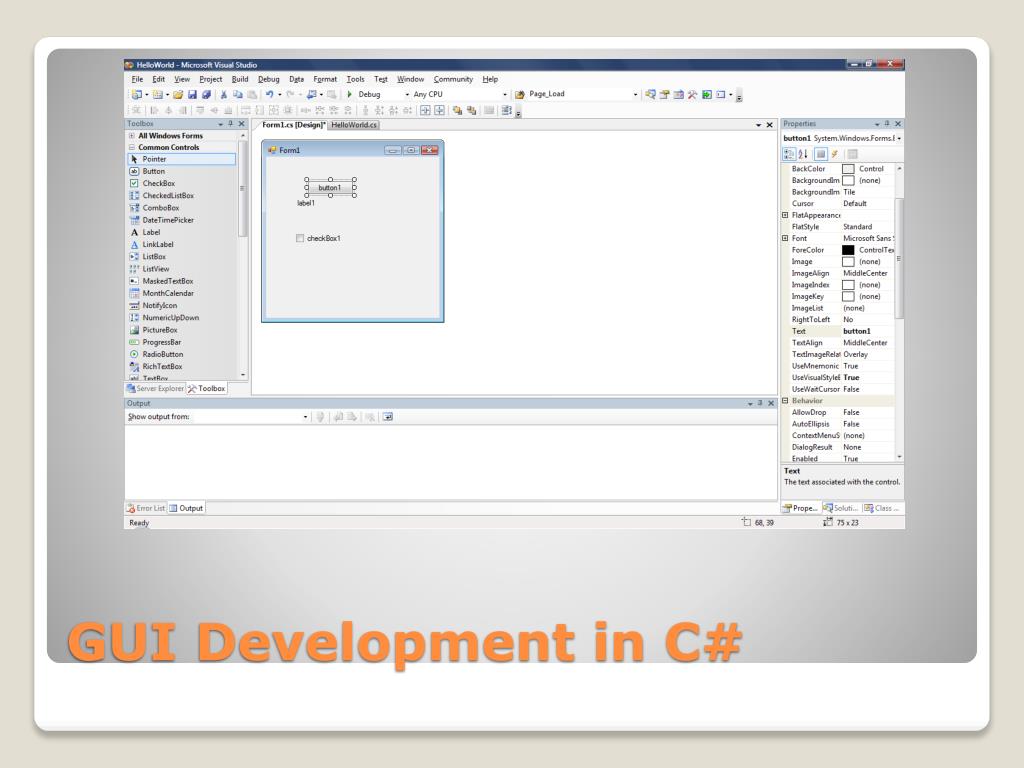Toggle auto-hide pin on the Properties panel

887,123
